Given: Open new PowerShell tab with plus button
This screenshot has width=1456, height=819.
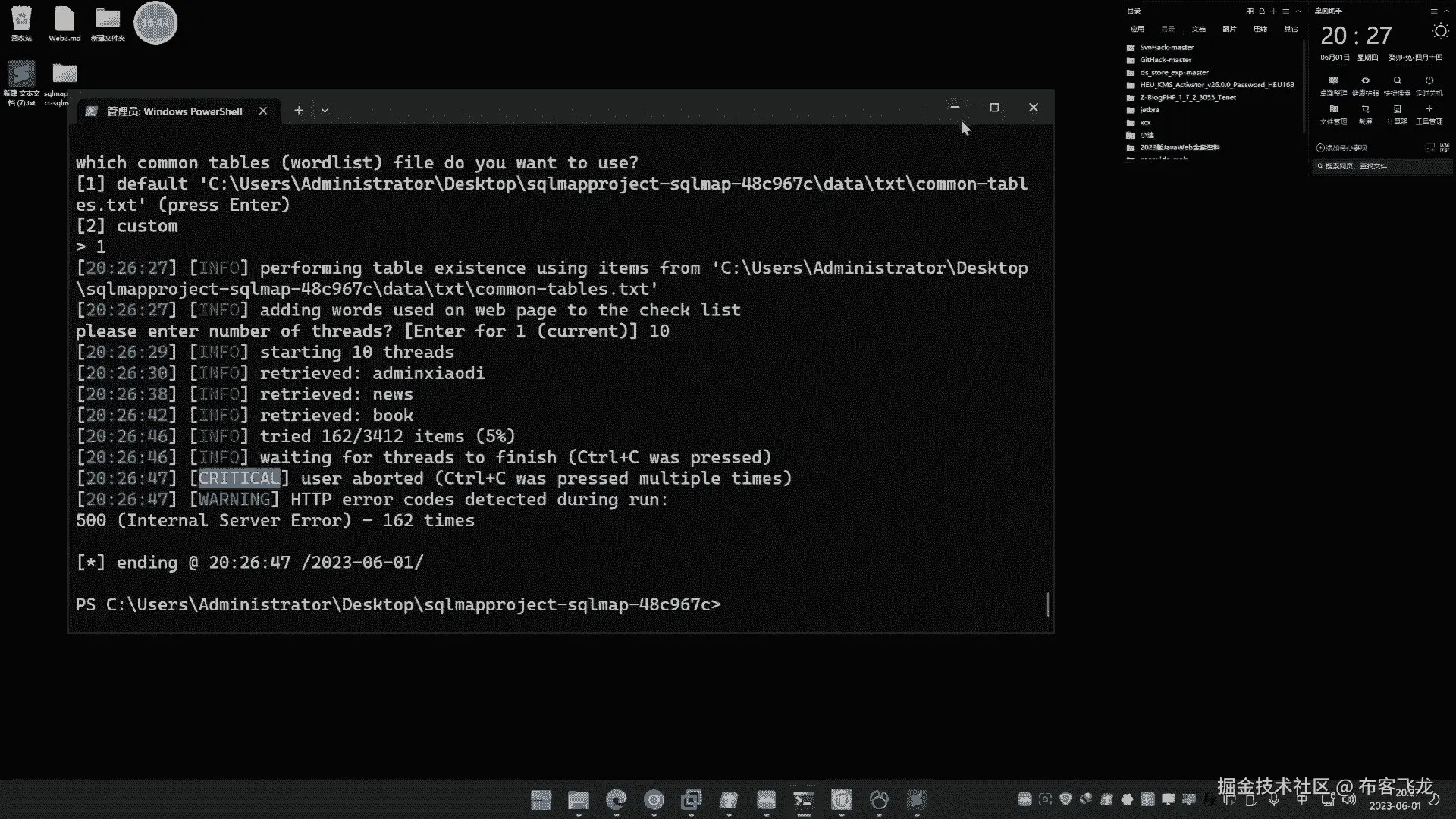Looking at the screenshot, I should pyautogui.click(x=299, y=111).
